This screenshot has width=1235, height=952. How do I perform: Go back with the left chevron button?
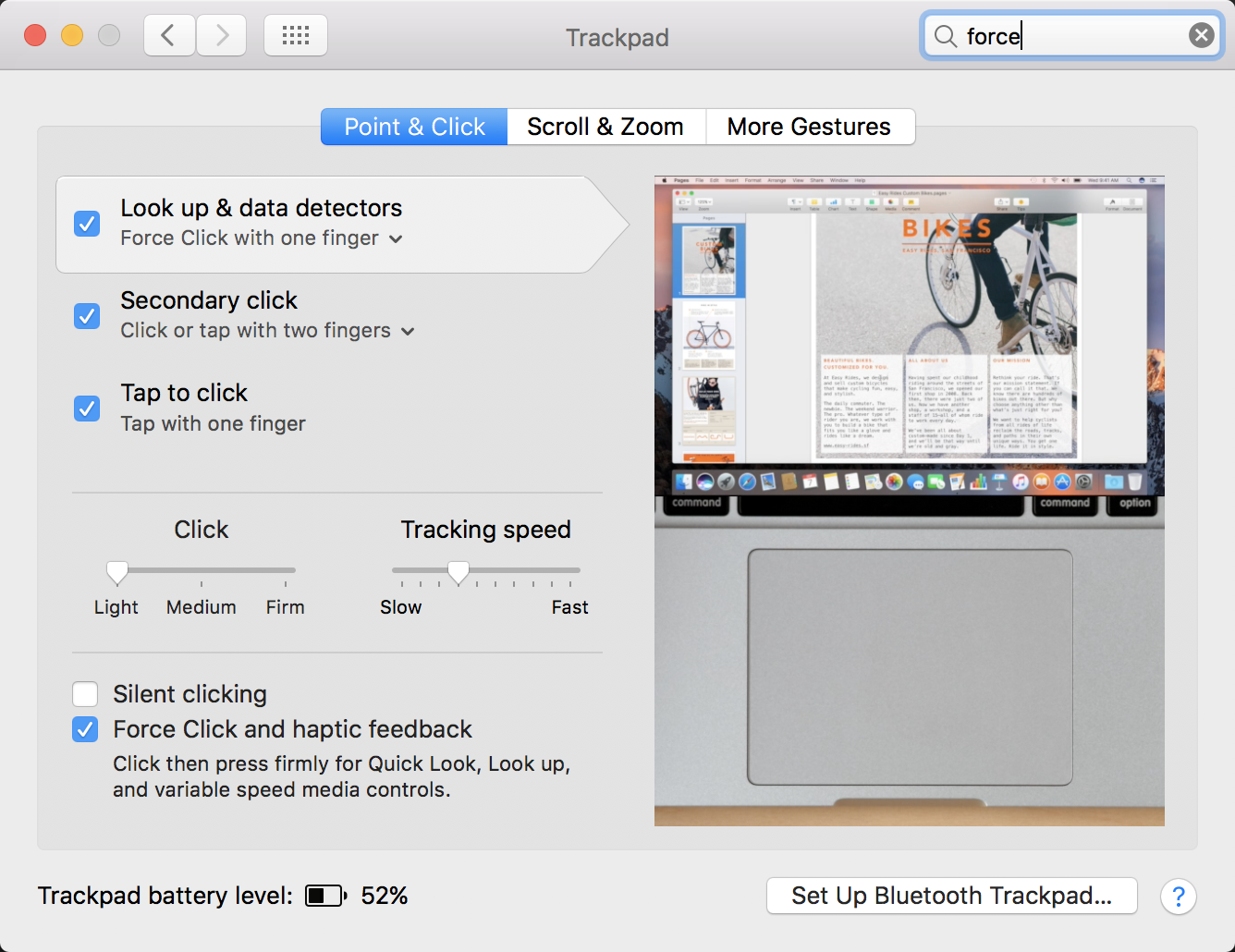(x=169, y=36)
